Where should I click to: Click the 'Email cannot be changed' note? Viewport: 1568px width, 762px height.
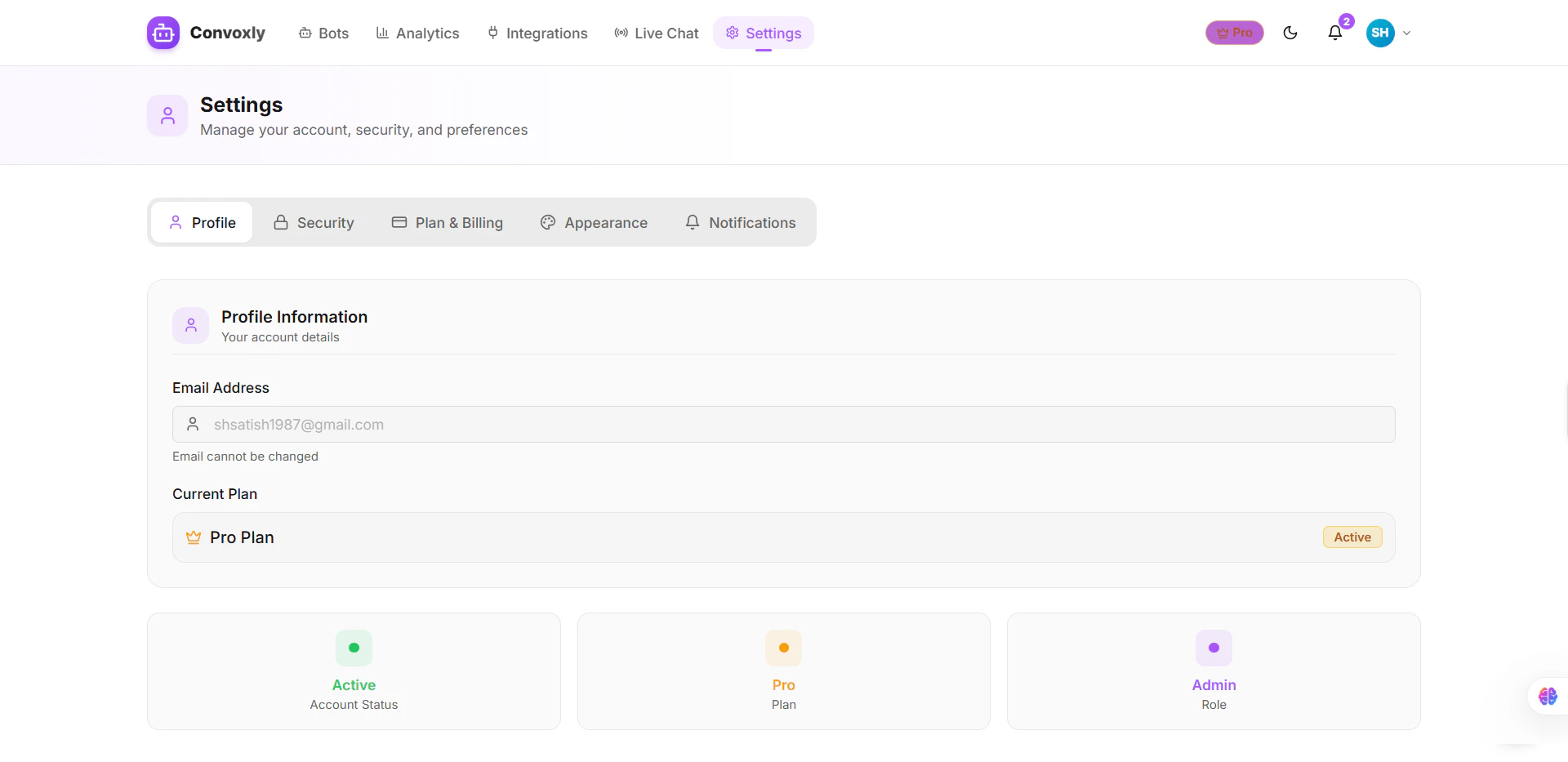[x=245, y=457]
